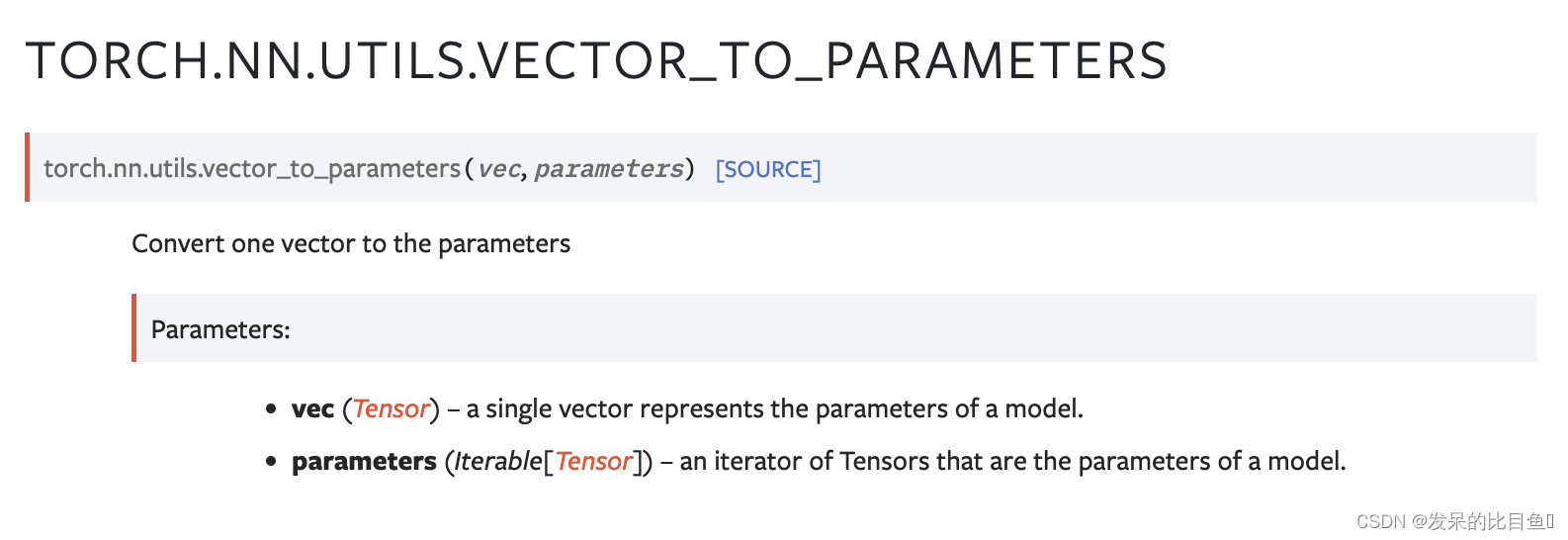Image resolution: width=1568 pixels, height=540 pixels.
Task: Click the Tensor type link for vec
Action: pos(392,408)
